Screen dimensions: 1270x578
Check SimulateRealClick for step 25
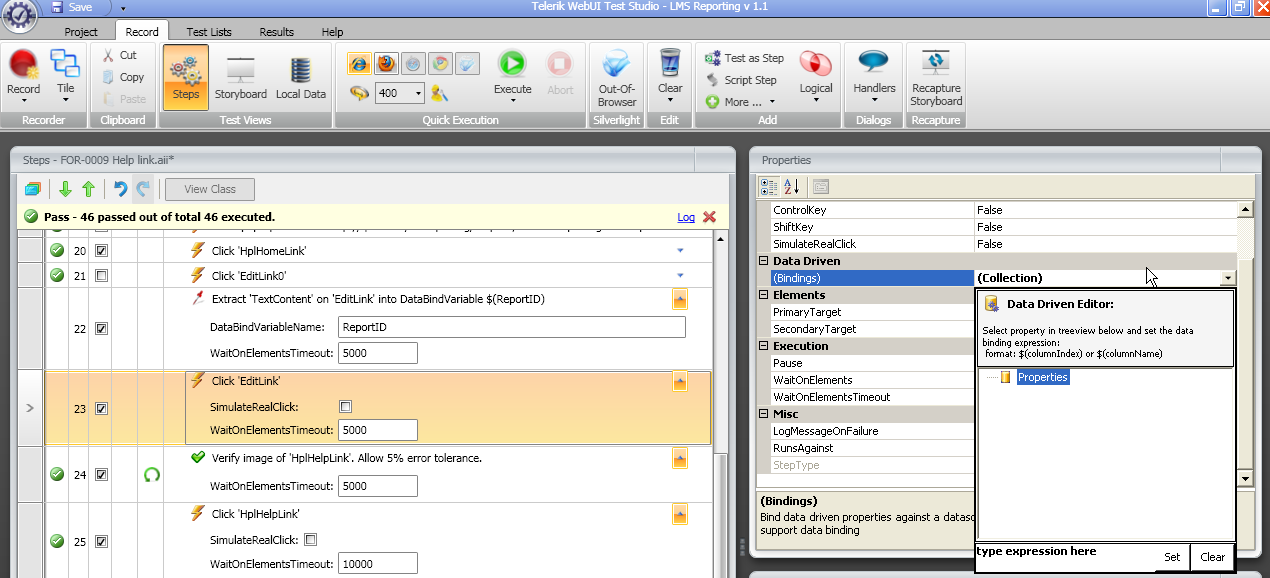(x=310, y=540)
